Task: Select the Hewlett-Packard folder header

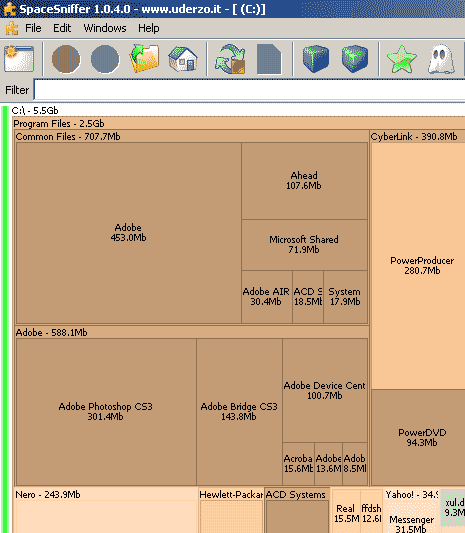Action: (231, 495)
